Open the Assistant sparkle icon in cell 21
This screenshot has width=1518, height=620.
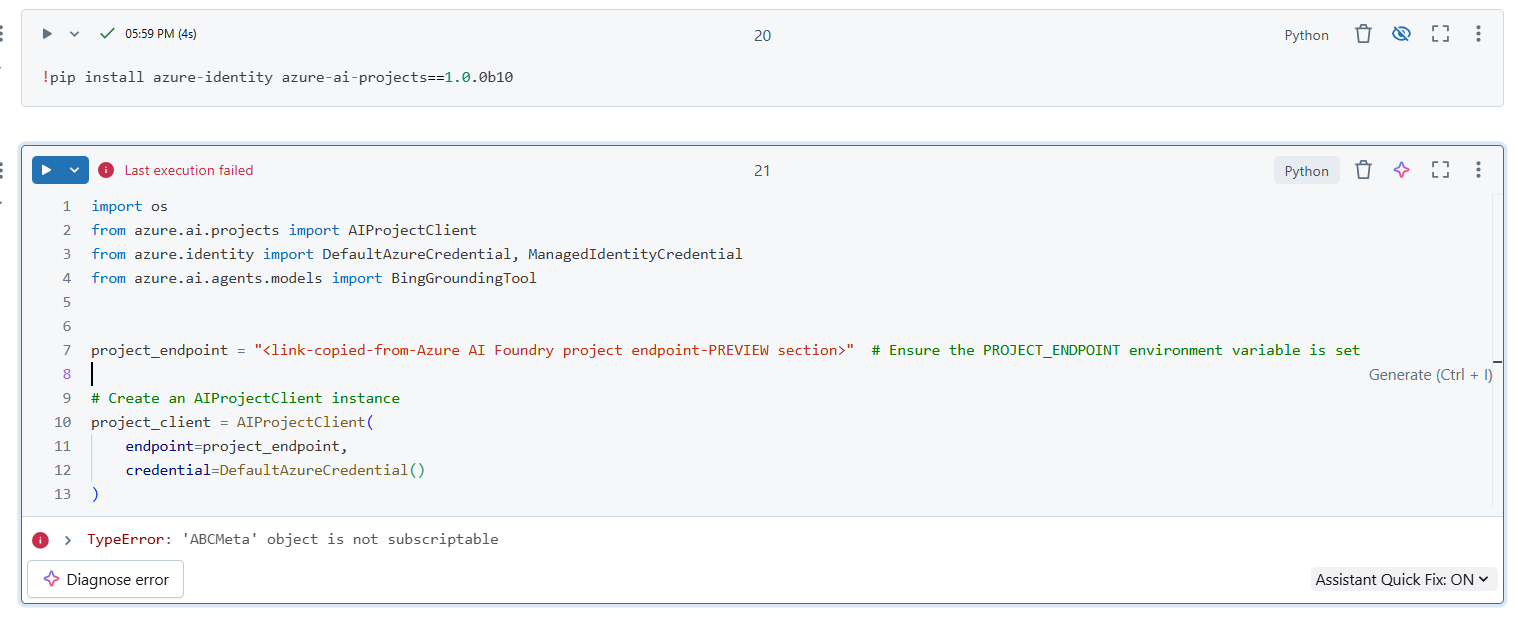pyautogui.click(x=1401, y=170)
